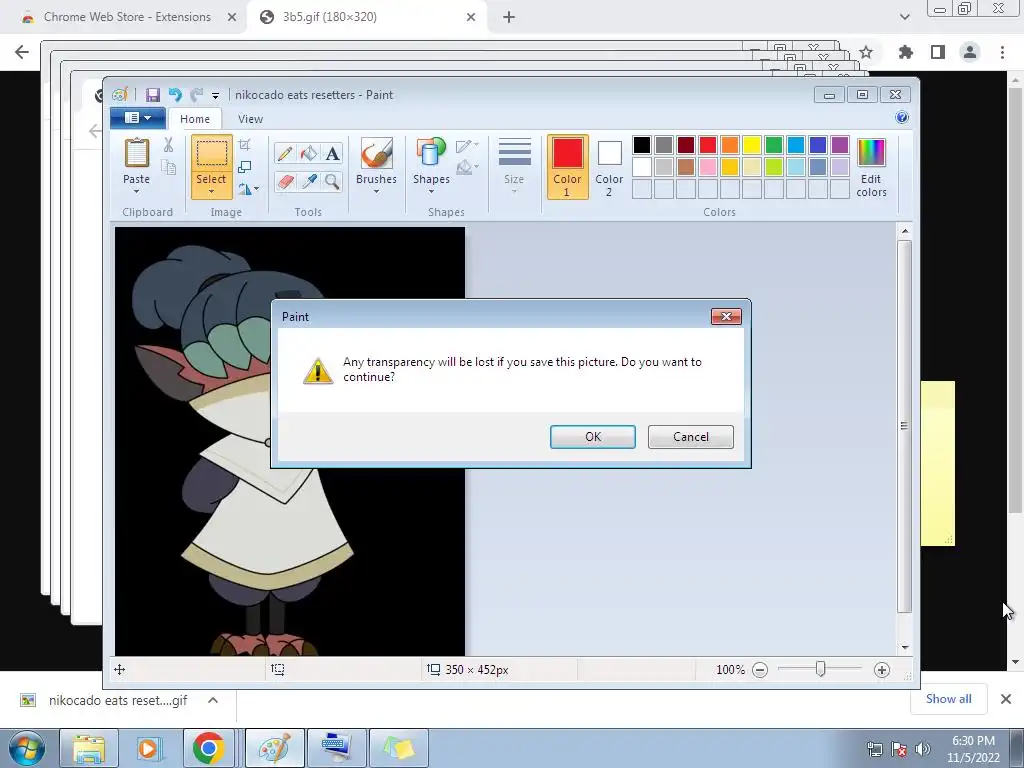Open the Chrome three-dot menu
The image size is (1024, 768).
(1002, 52)
